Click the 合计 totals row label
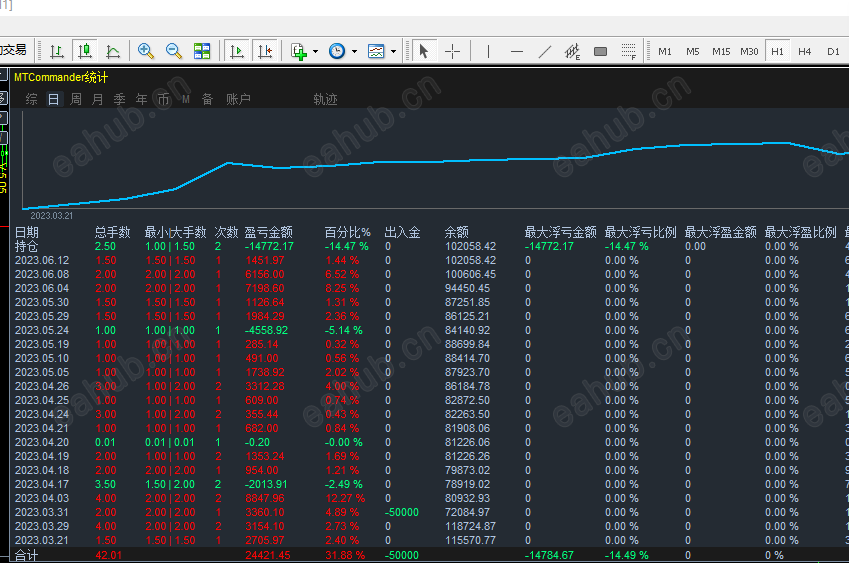This screenshot has height=563, width=849. (27, 555)
